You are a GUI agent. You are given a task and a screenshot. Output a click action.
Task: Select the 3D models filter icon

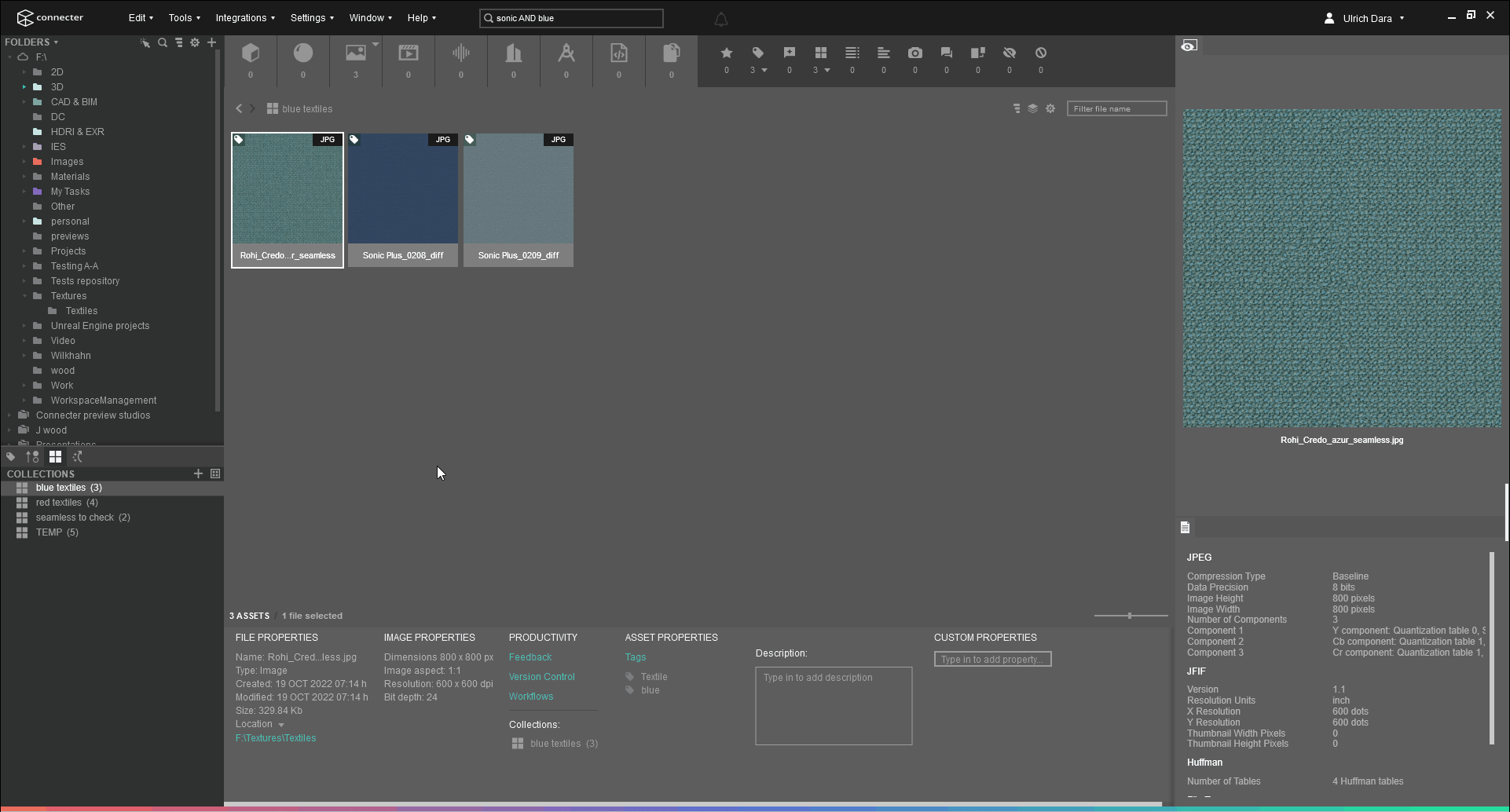point(251,53)
